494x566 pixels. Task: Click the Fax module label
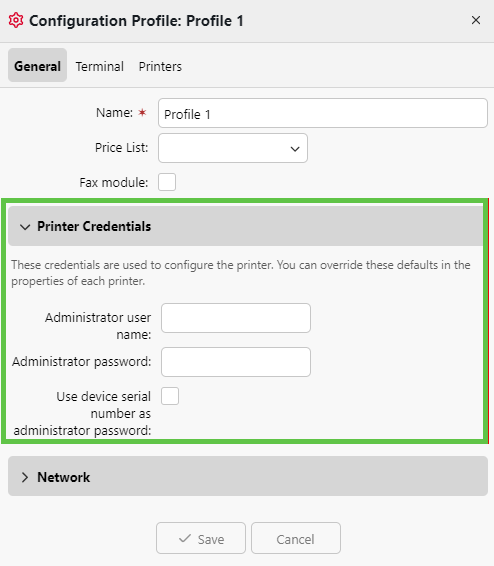point(114,183)
